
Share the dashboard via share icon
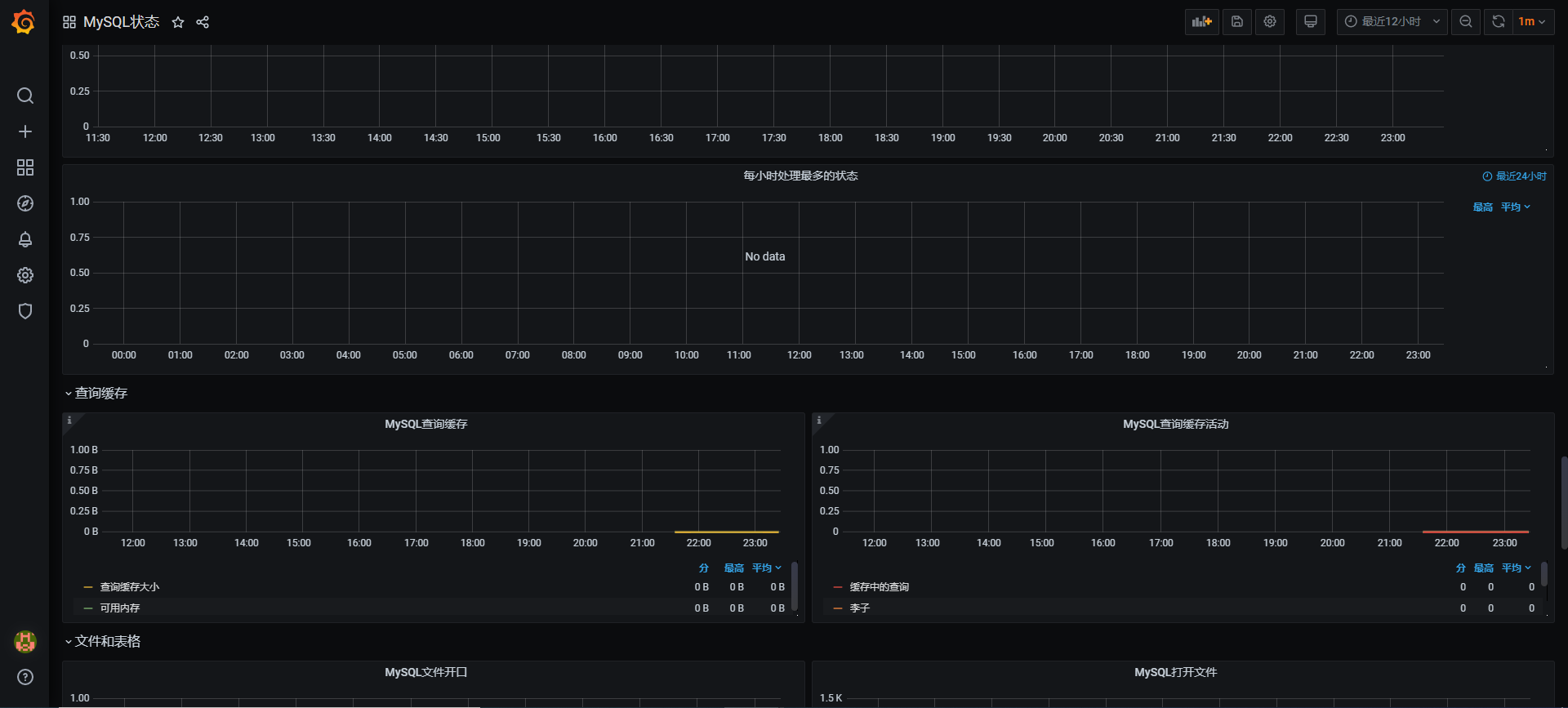203,22
